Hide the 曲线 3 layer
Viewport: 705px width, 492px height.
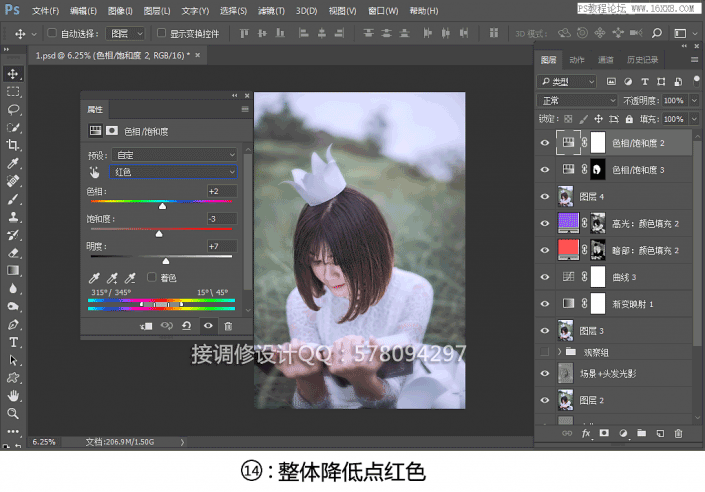point(545,277)
